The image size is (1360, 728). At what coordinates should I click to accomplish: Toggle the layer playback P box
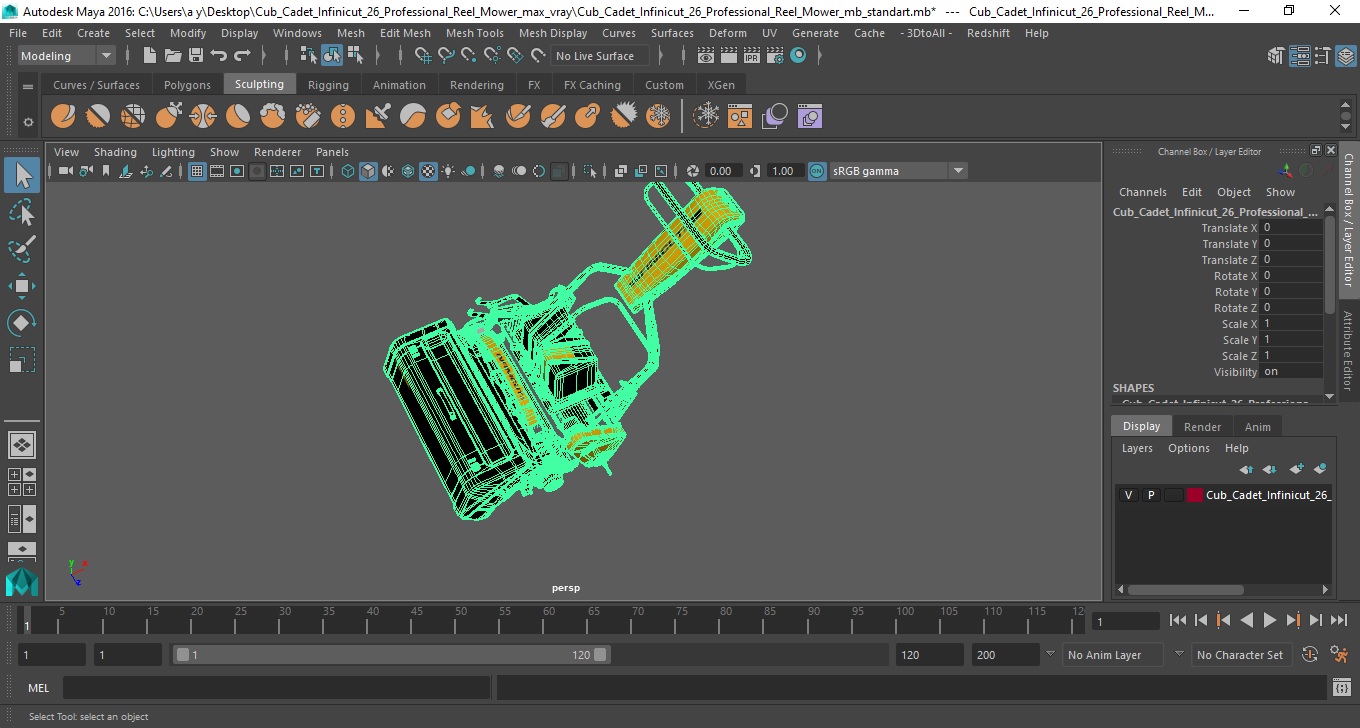1151,495
